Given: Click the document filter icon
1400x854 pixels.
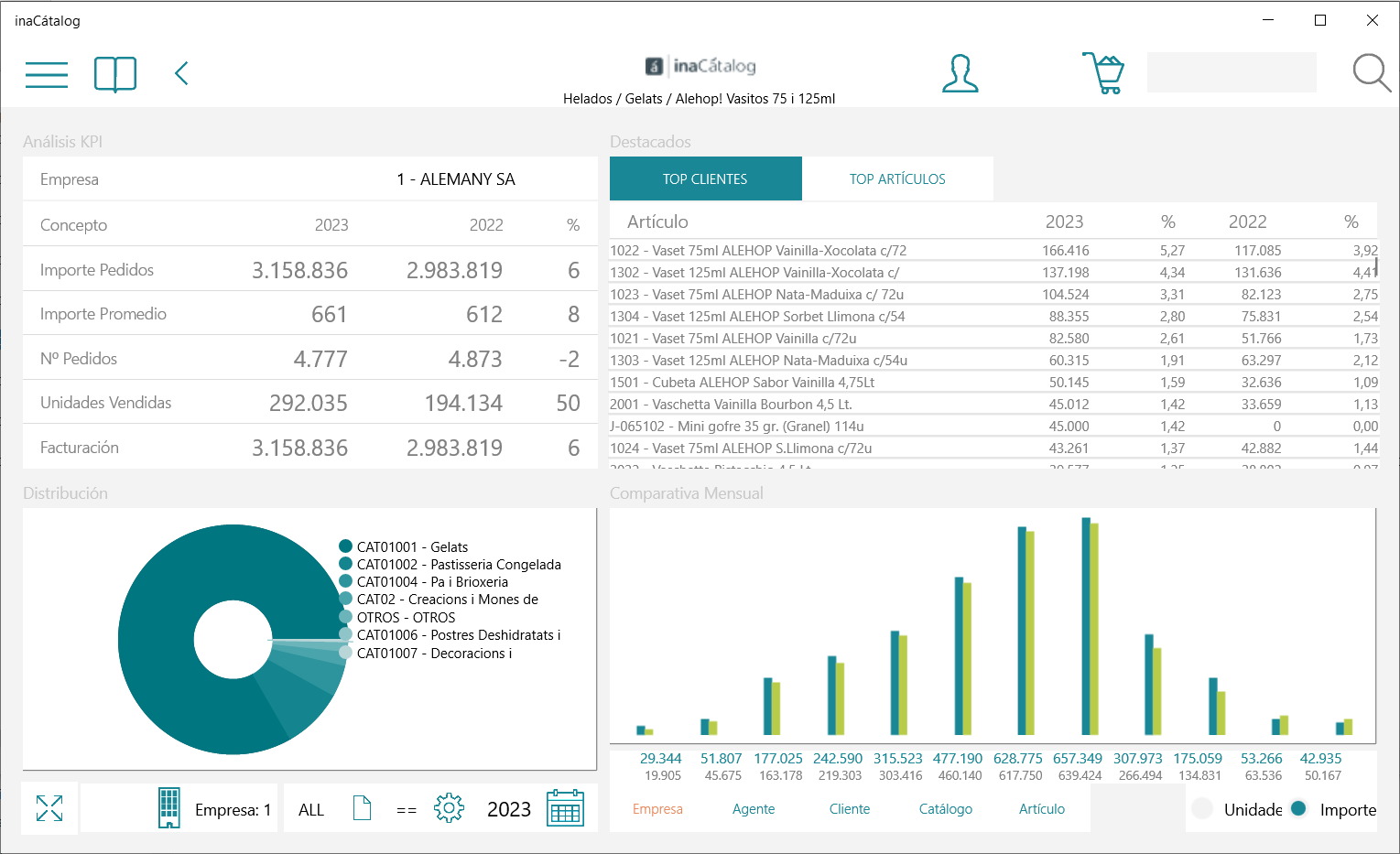Looking at the screenshot, I should [x=362, y=808].
